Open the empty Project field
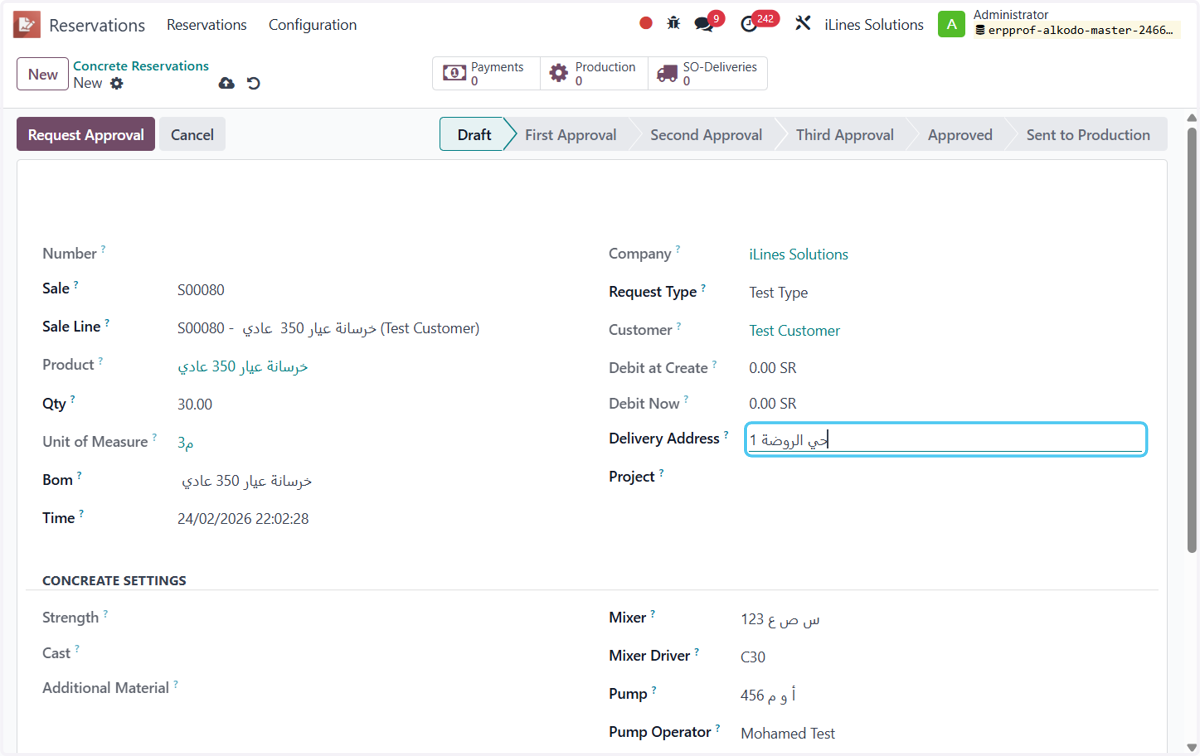This screenshot has height=756, width=1200. (946, 478)
